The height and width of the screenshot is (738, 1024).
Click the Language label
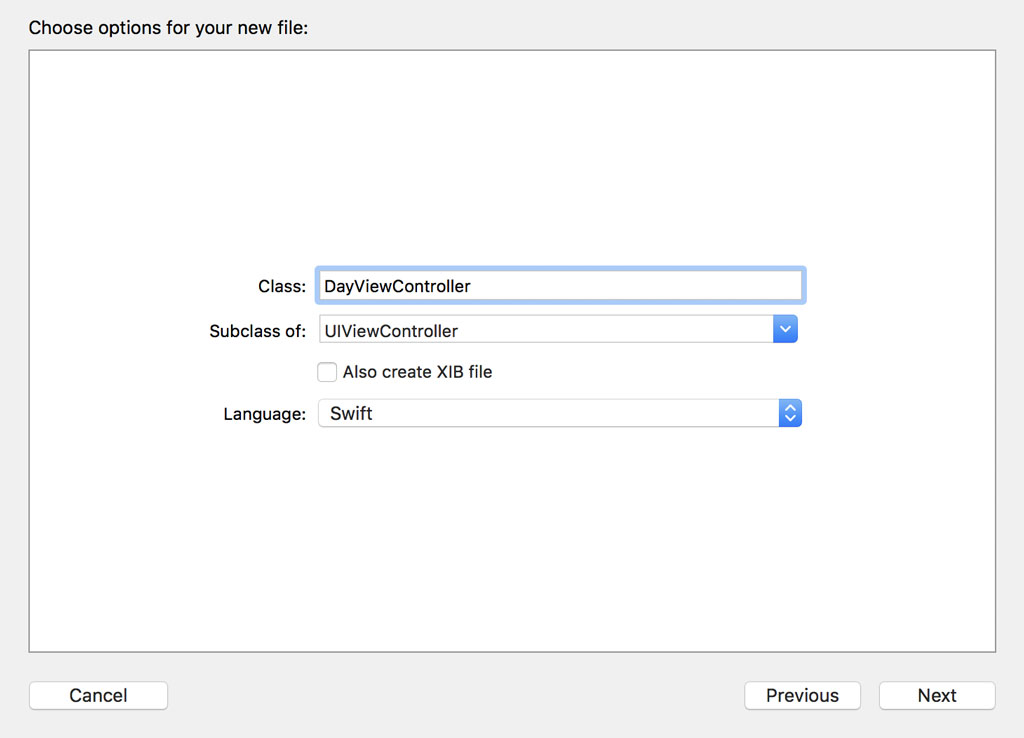coord(263,412)
